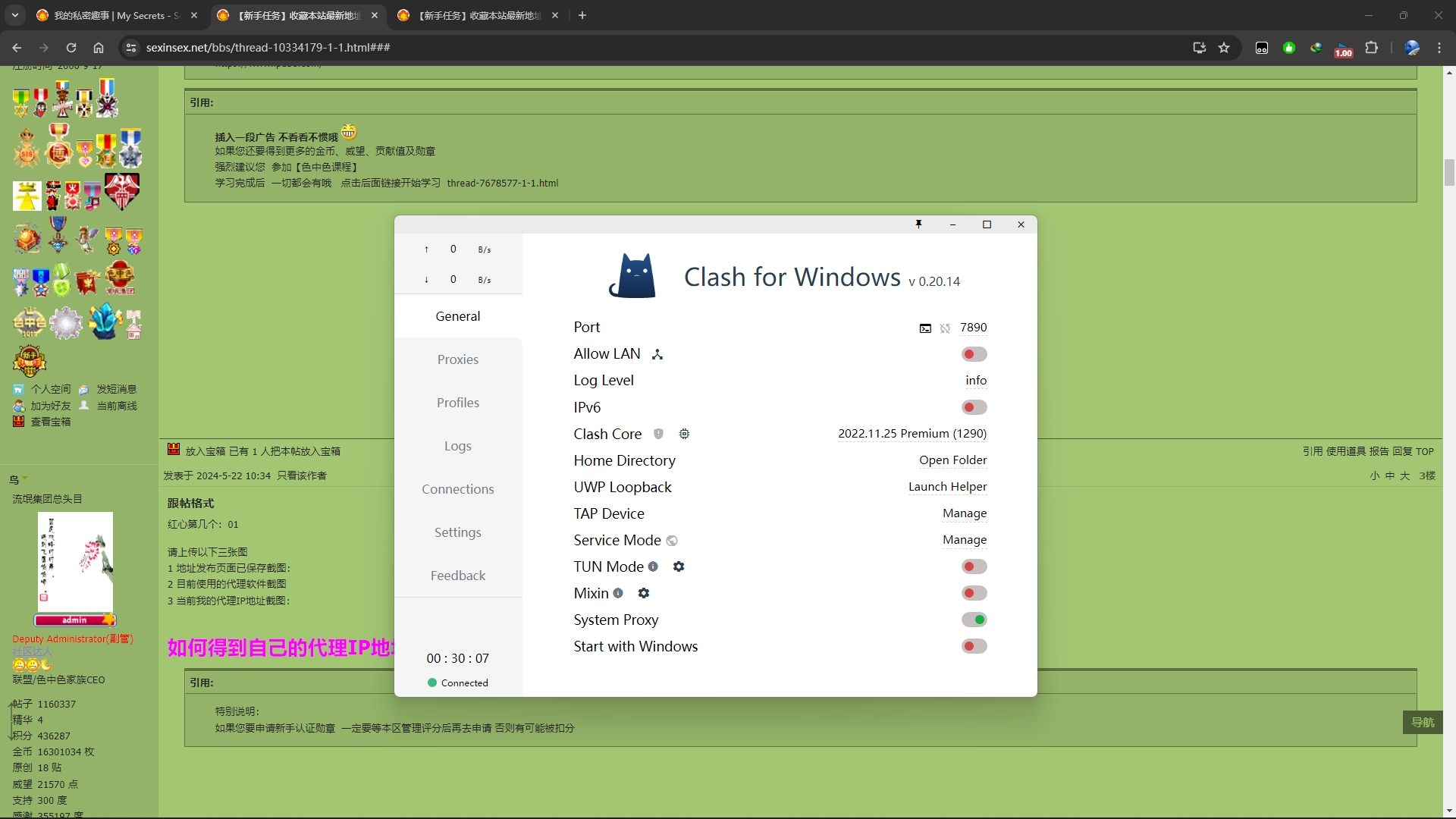The image size is (1456, 819).
Task: Click Manage for TAP Device
Action: (x=965, y=513)
